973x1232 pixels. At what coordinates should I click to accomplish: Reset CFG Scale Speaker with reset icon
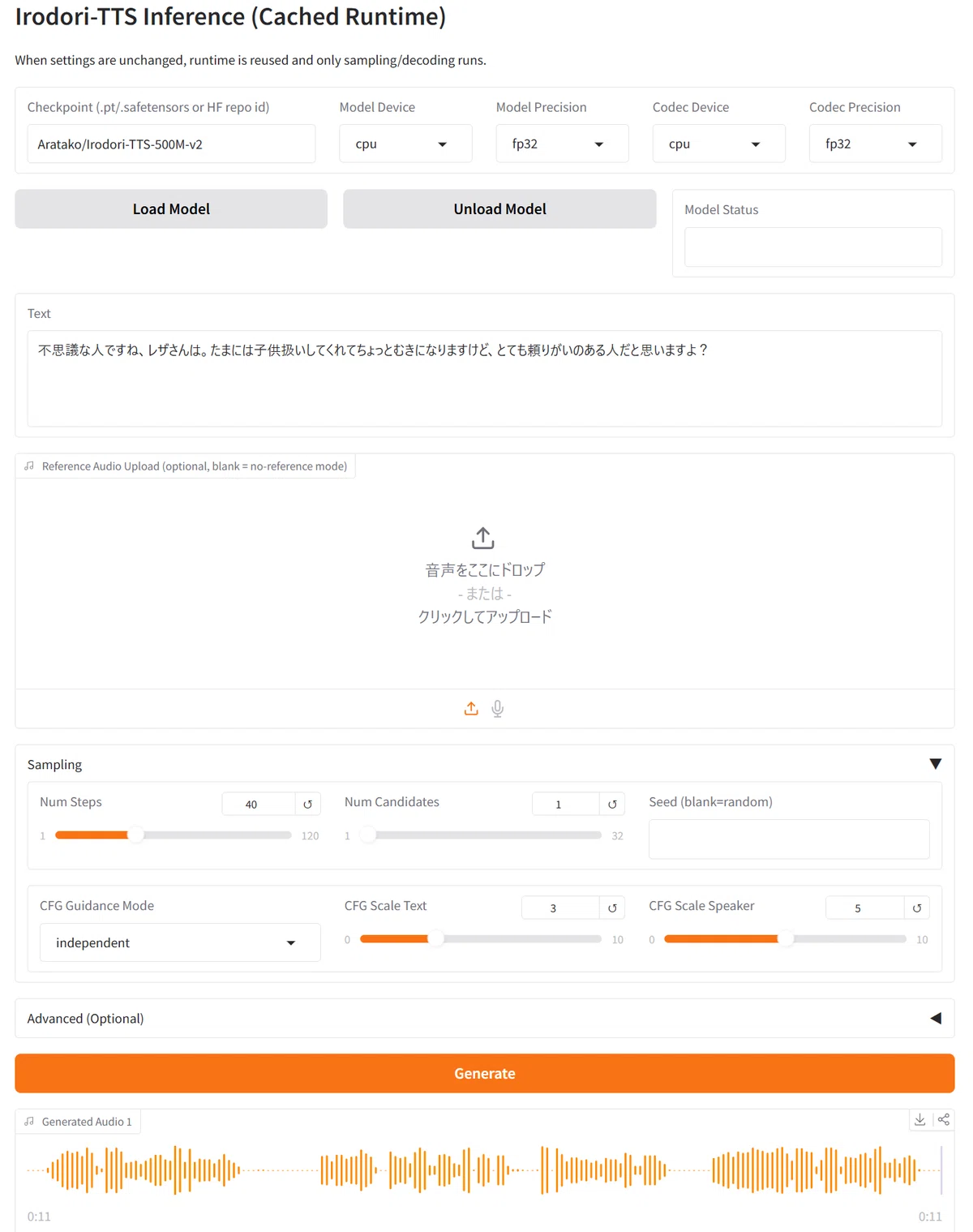(x=917, y=908)
